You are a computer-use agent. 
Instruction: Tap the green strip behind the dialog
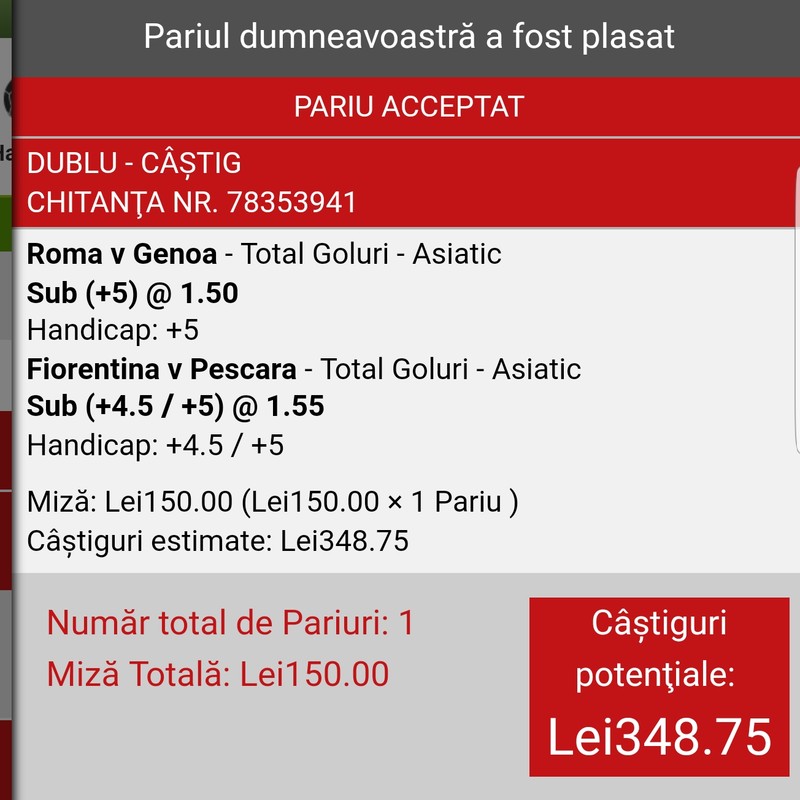pos(6,223)
